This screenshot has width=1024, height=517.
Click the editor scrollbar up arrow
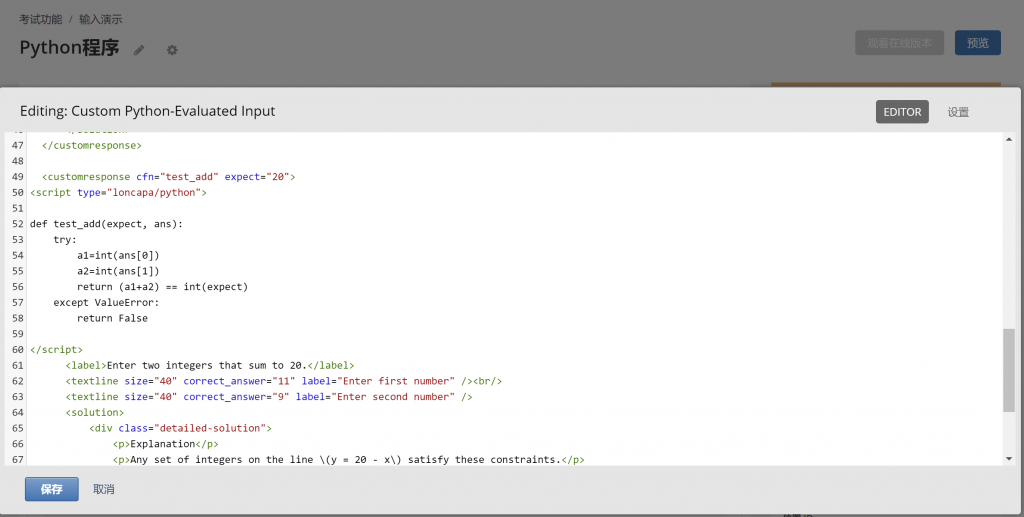(x=1008, y=139)
